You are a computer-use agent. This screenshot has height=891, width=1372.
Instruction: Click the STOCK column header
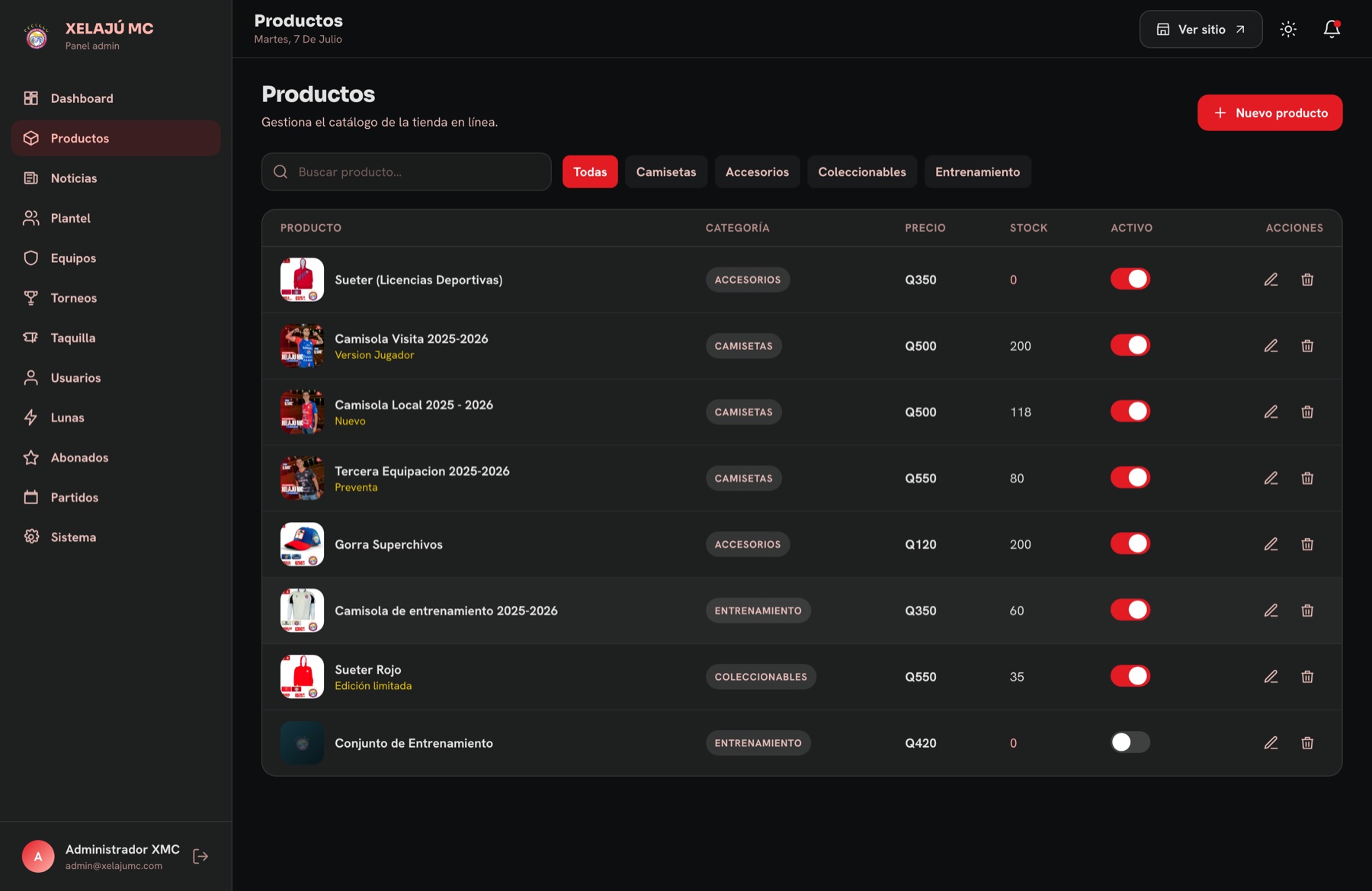(1029, 228)
